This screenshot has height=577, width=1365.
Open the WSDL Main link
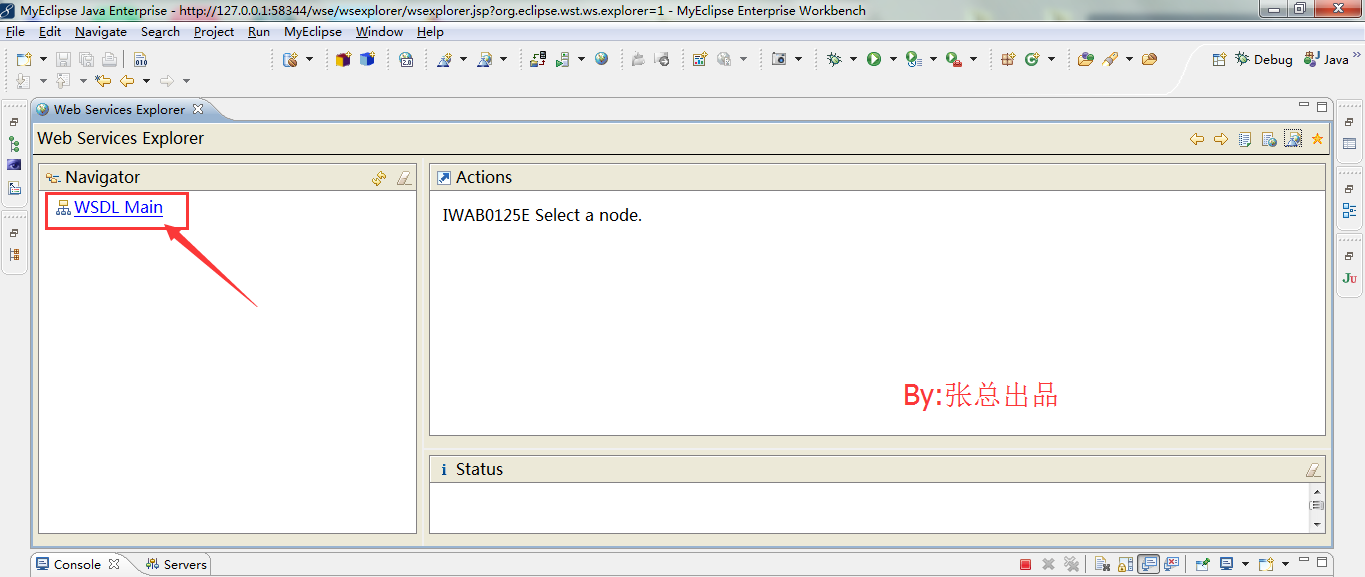[x=118, y=208]
